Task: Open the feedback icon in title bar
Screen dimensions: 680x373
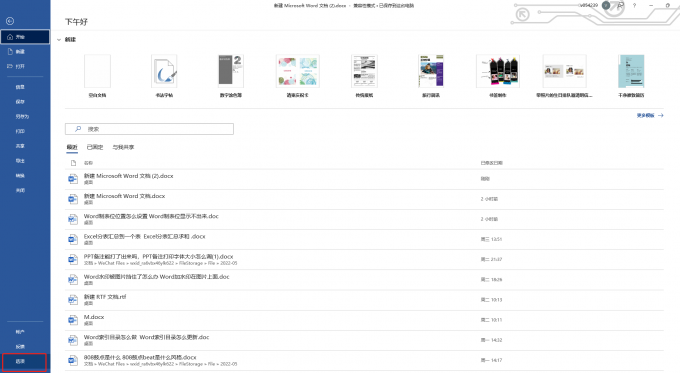Action: click(x=621, y=6)
